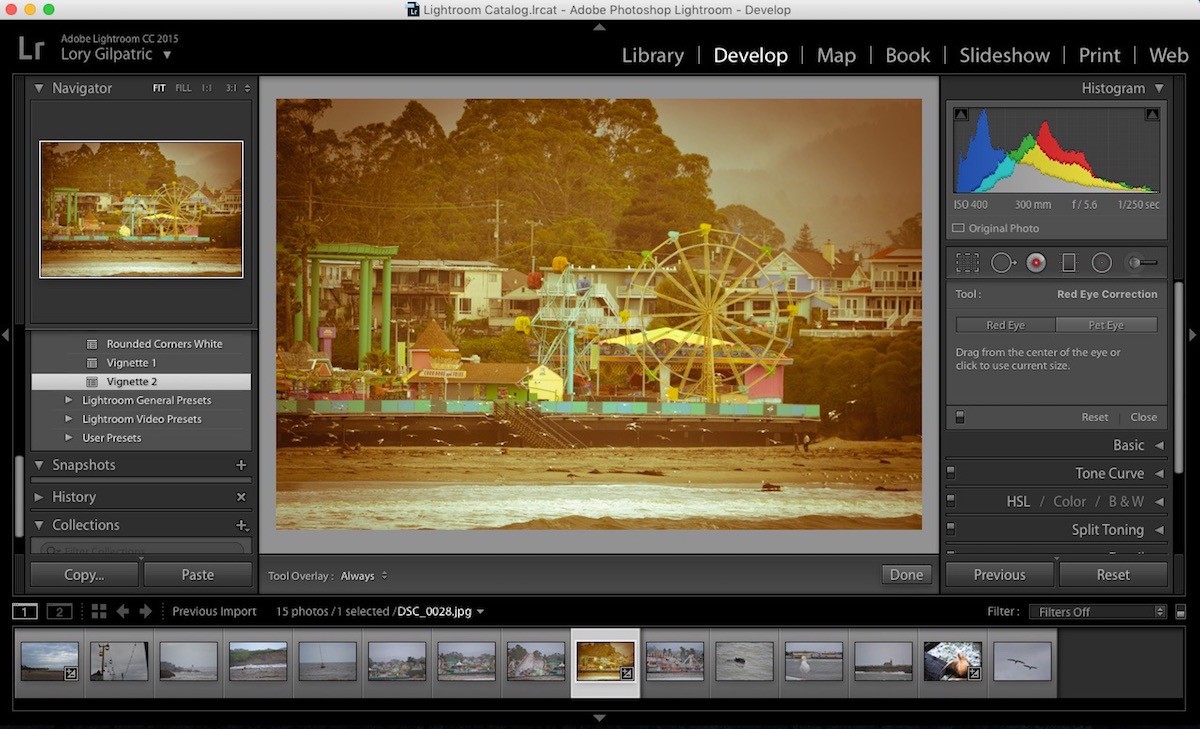Expand the Lightroom General Presets folder
Viewport: 1200px width, 729px height.
tap(69, 400)
